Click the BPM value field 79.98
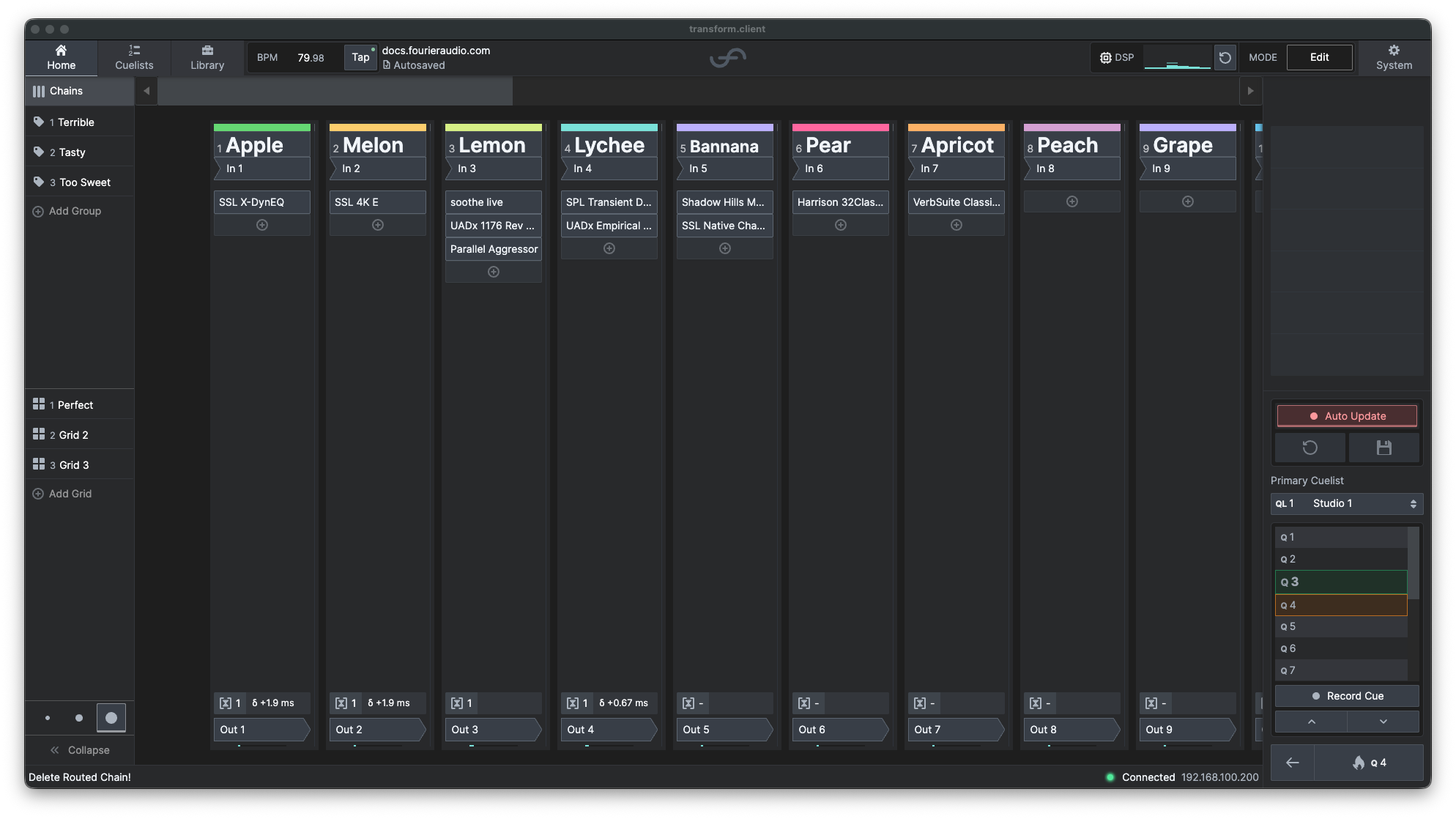This screenshot has width=1456, height=819. (311, 57)
